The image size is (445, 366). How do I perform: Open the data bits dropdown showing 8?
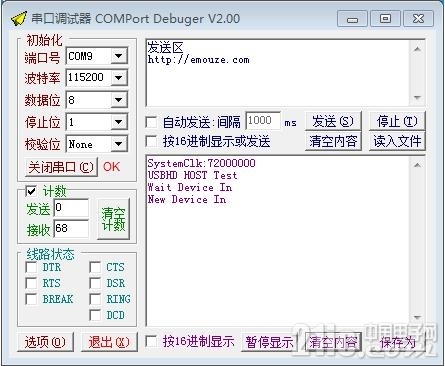118,100
